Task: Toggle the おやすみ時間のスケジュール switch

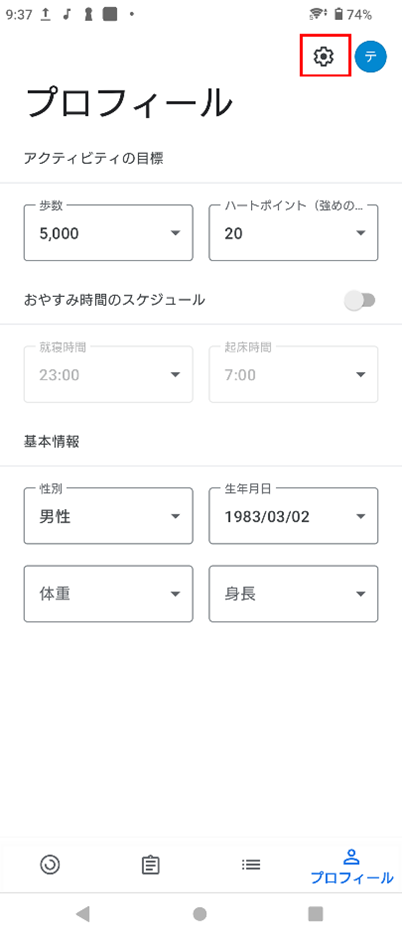Action: click(x=360, y=301)
